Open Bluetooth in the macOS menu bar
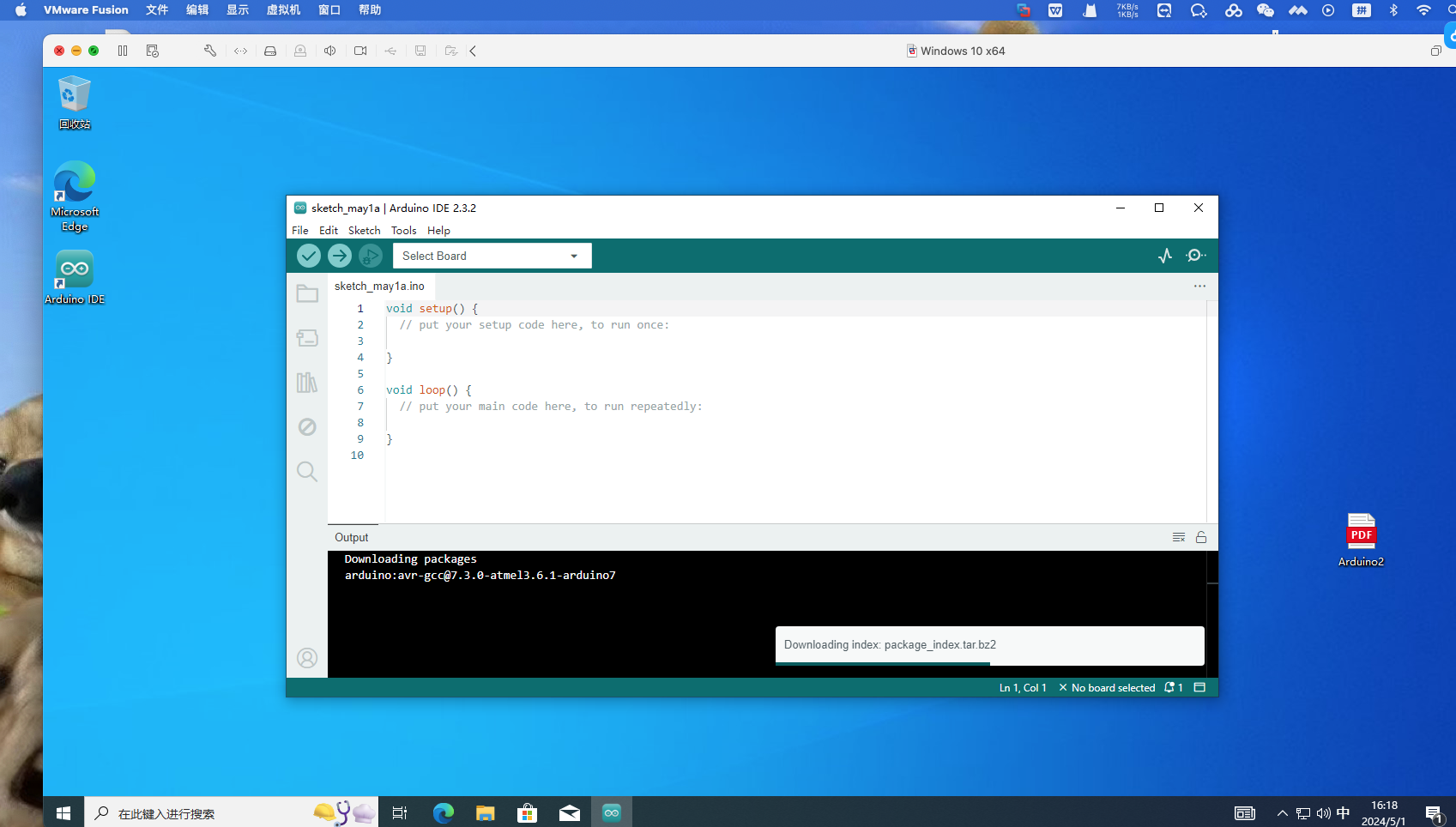Viewport: 1456px width, 827px height. pos(1393,10)
